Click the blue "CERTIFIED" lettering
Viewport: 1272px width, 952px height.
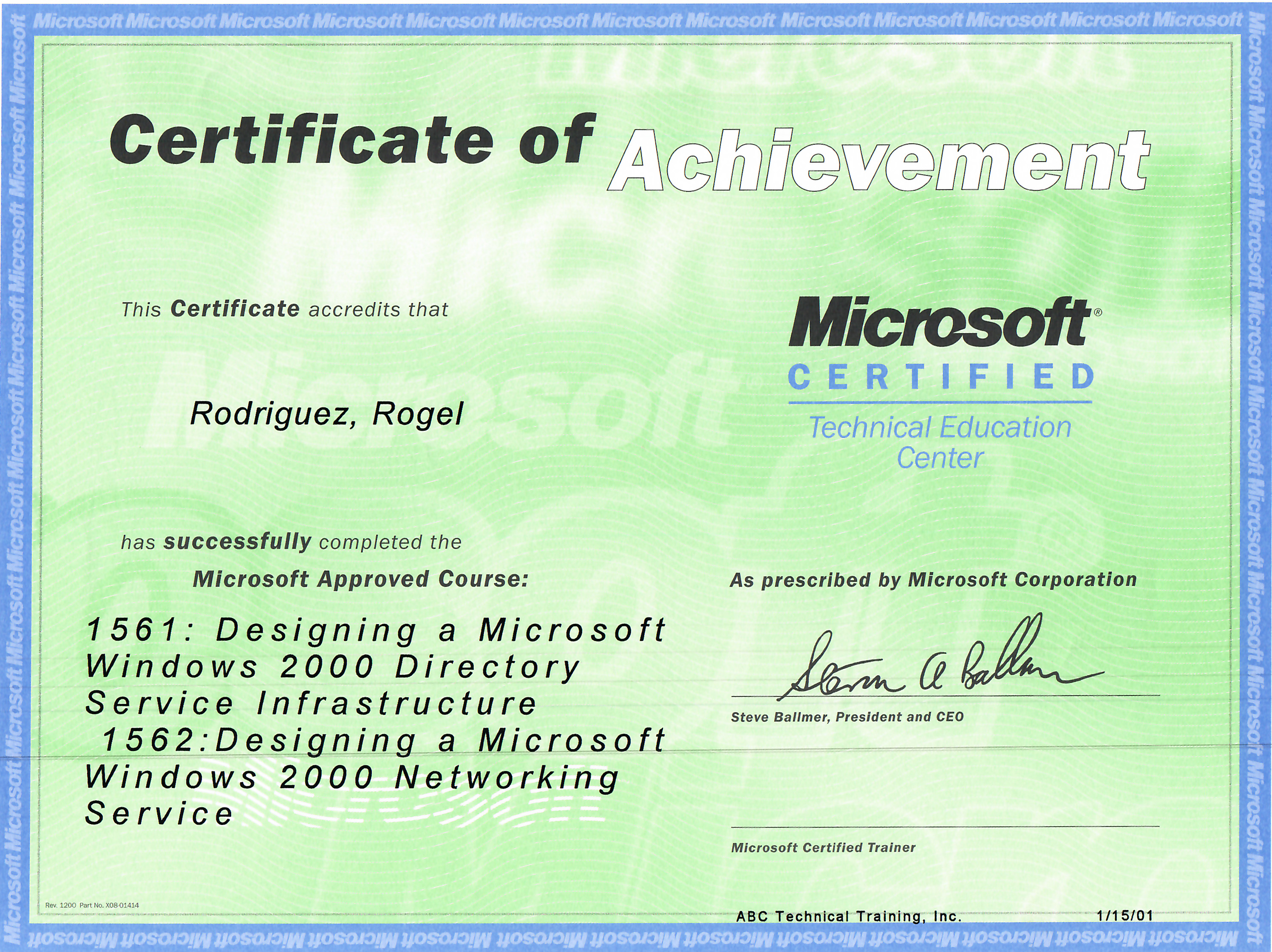[x=941, y=376]
